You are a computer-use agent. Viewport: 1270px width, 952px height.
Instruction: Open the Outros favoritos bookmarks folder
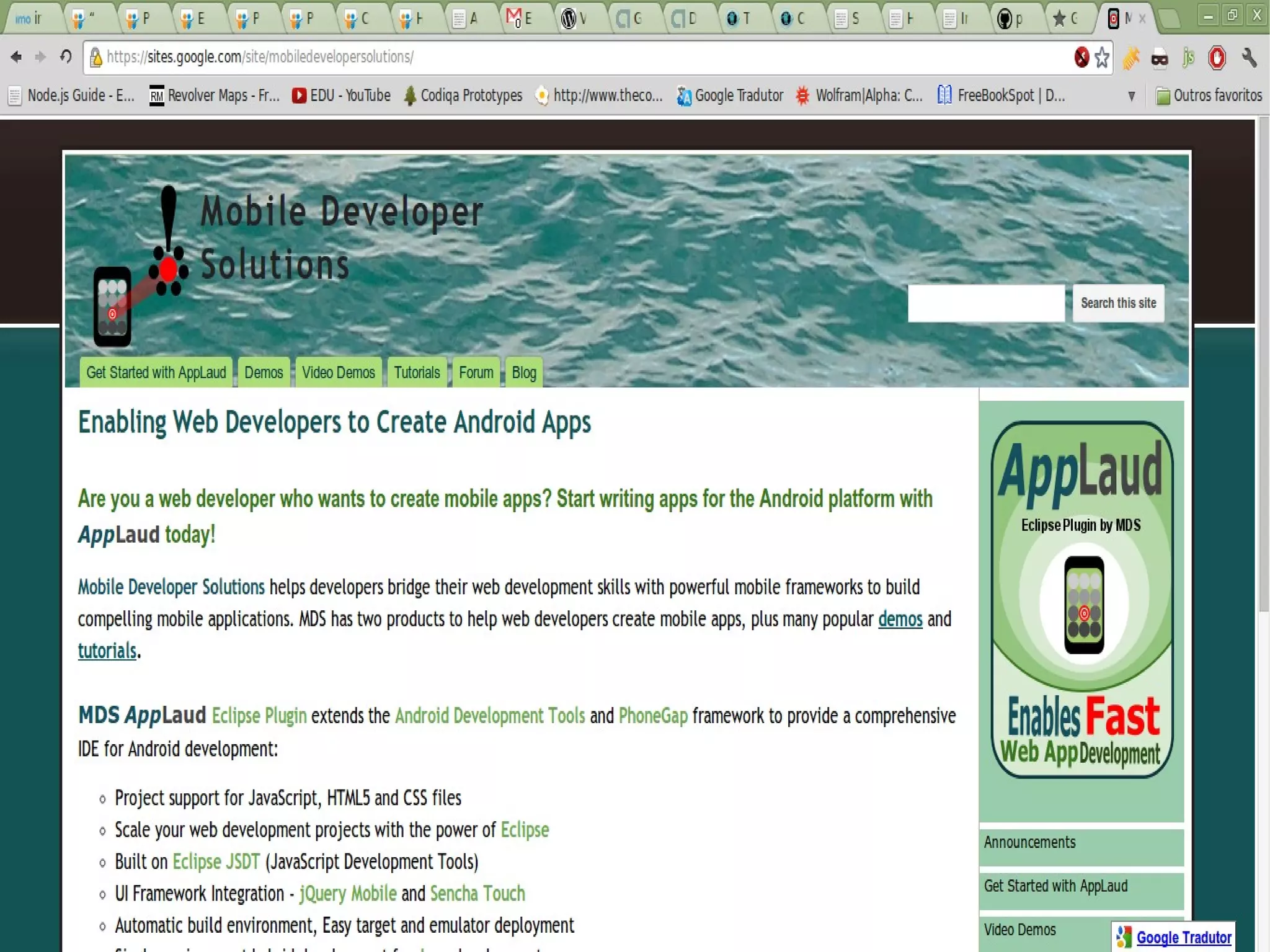pyautogui.click(x=1209, y=96)
